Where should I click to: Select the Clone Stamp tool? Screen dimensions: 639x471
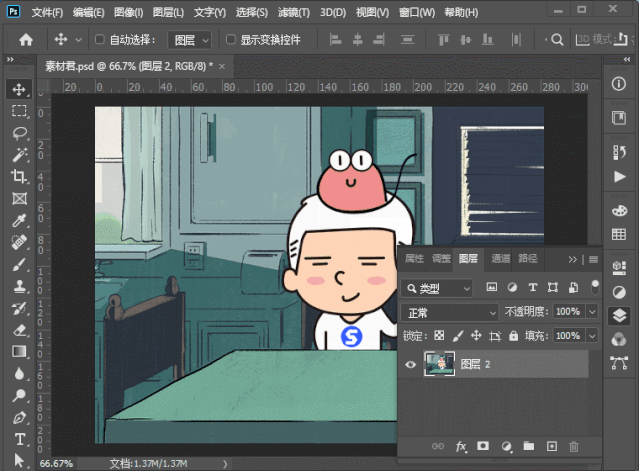point(19,286)
